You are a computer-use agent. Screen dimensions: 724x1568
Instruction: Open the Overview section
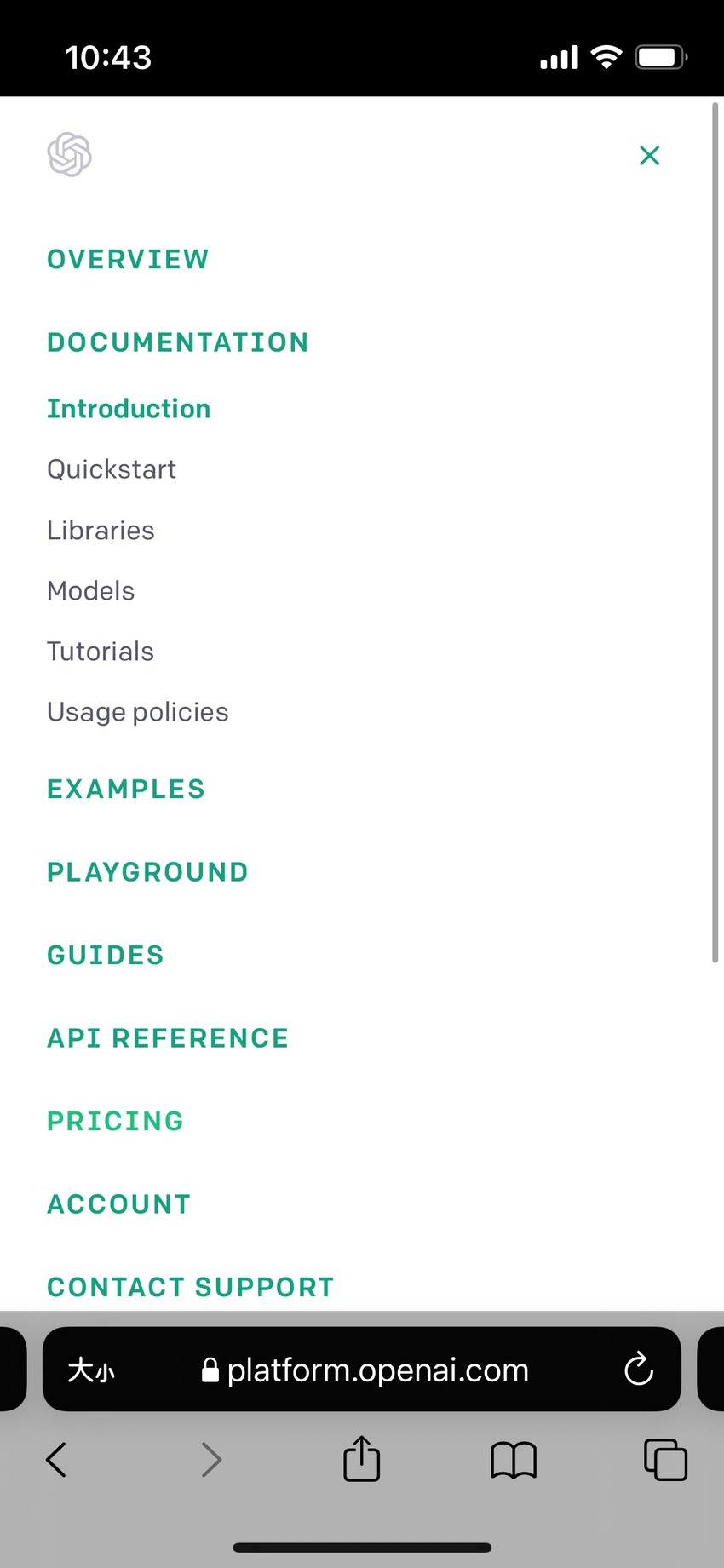tap(128, 259)
